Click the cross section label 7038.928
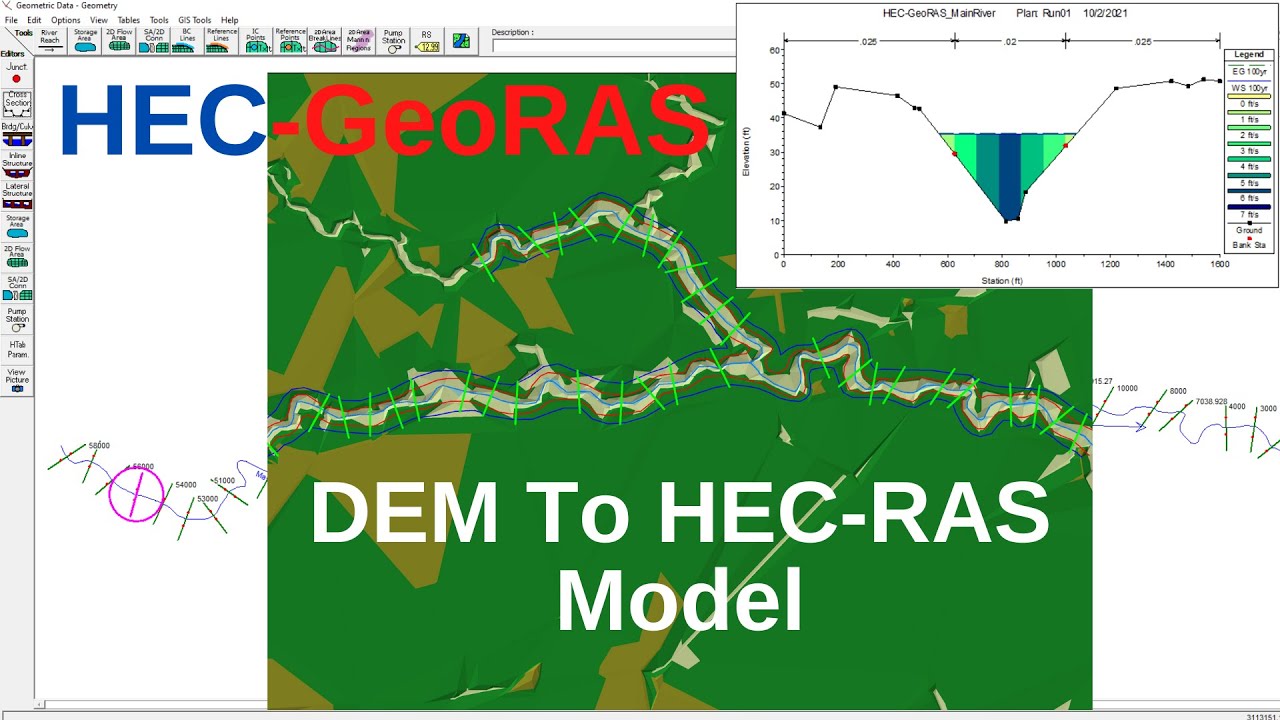 [x=1211, y=401]
